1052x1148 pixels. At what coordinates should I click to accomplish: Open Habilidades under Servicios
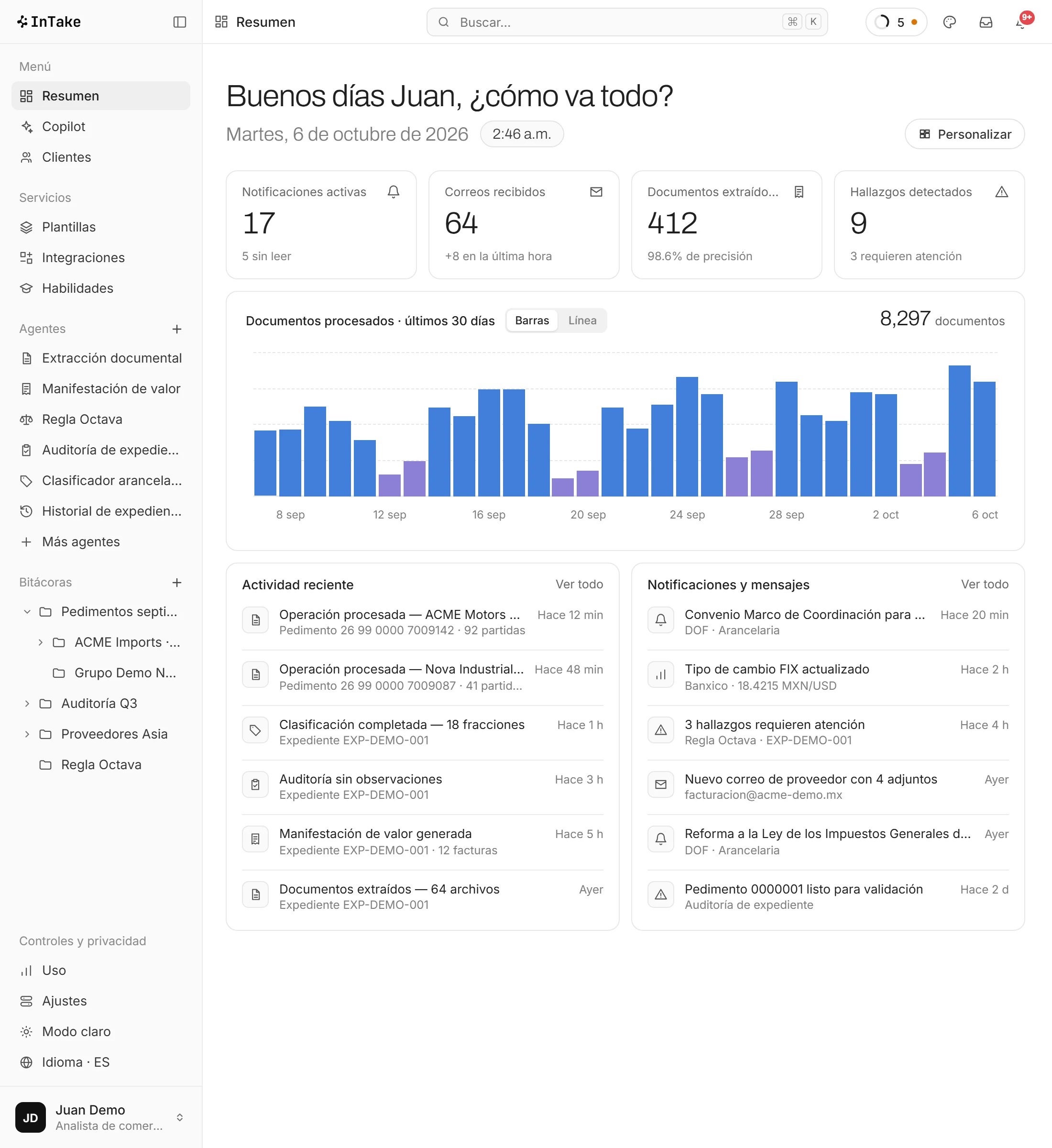coord(101,288)
